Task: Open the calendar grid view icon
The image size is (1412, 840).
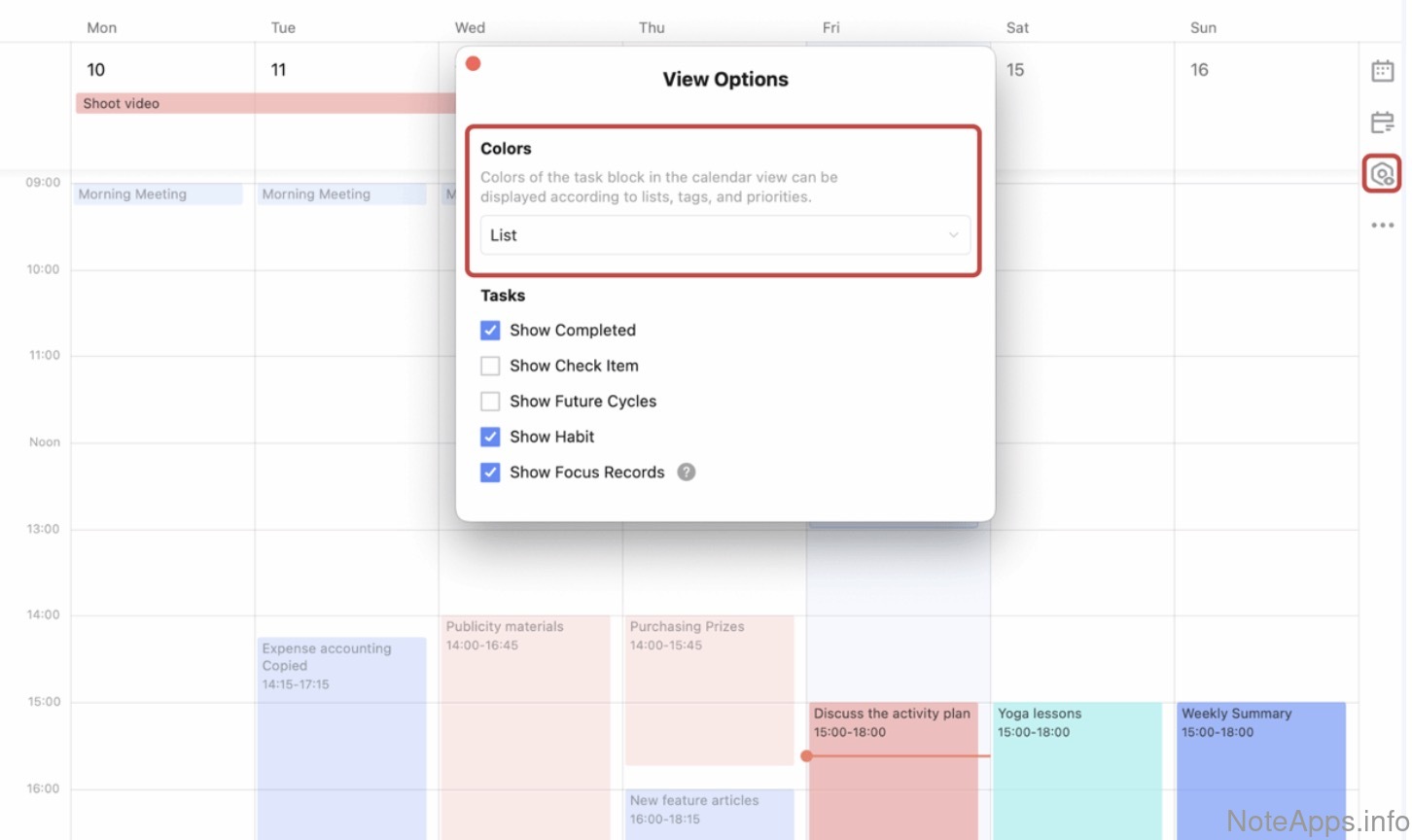Action: 1382,71
